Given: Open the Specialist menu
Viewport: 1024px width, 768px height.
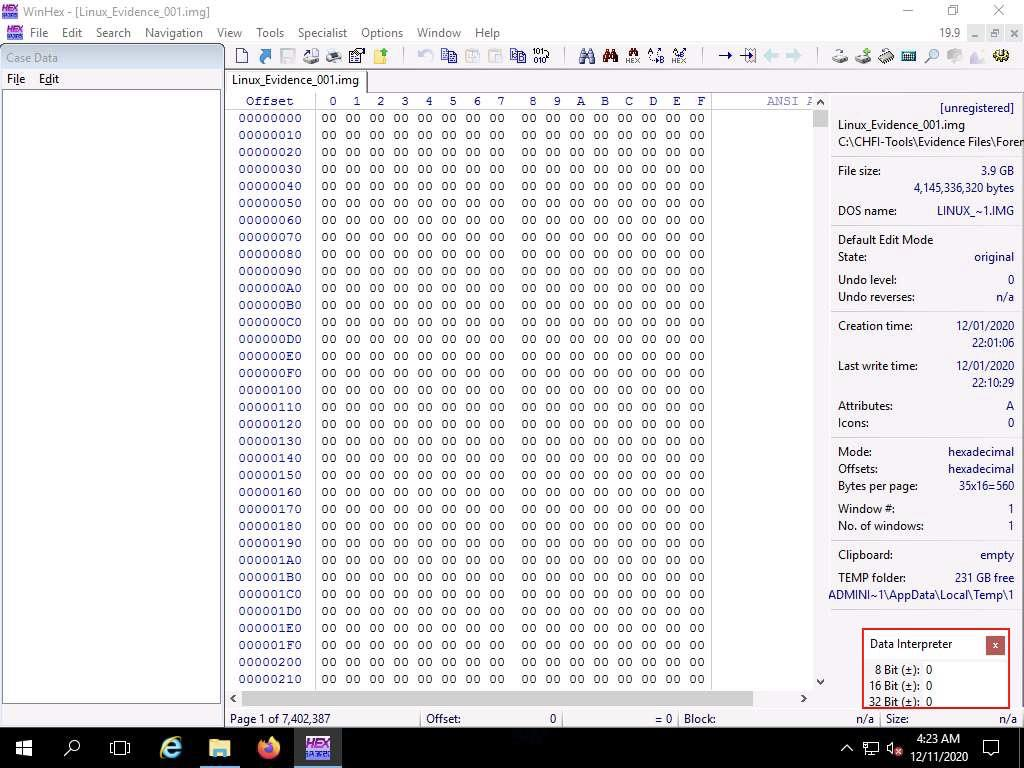Looking at the screenshot, I should point(322,33).
